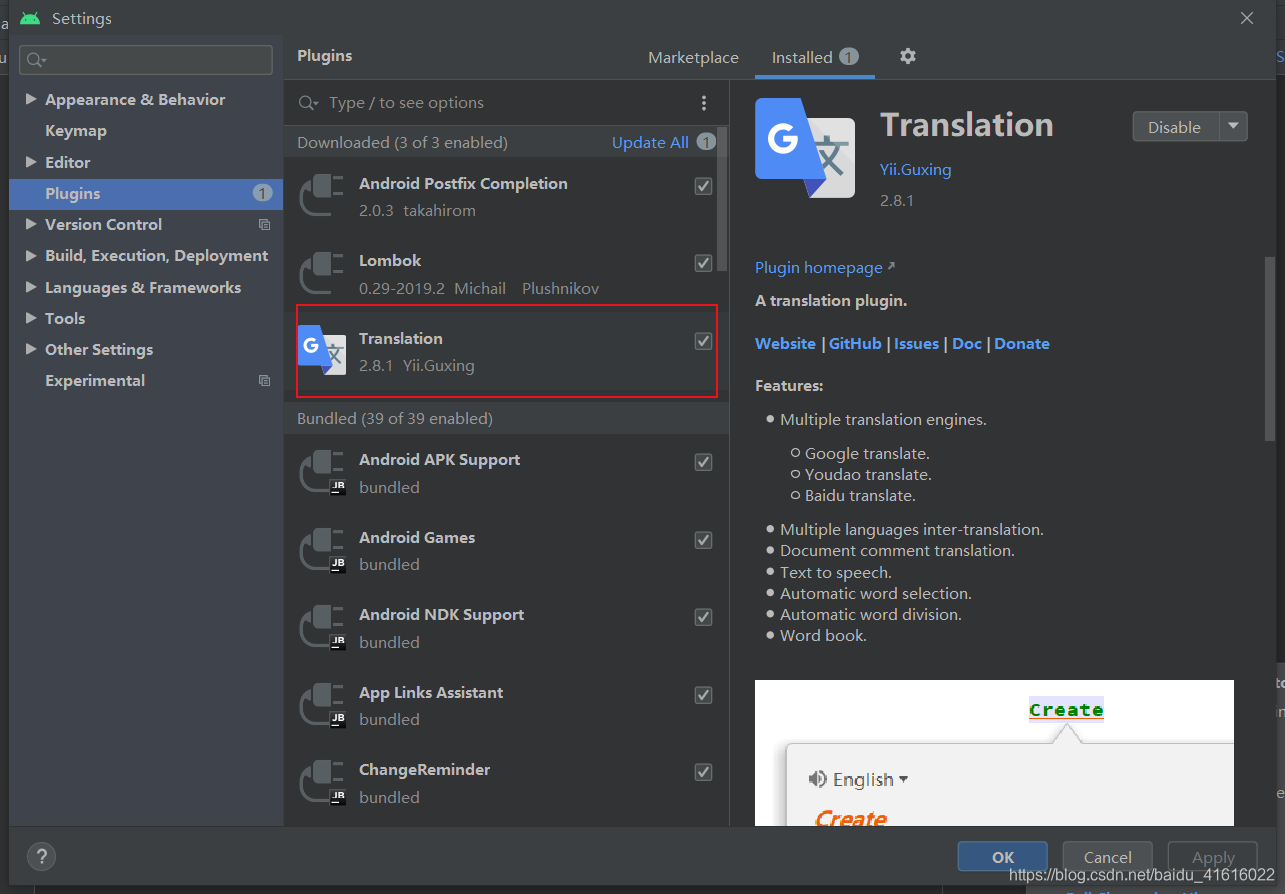Click the ChangeReminder plugin icon
Screen dimensions: 1285x894
coord(322,783)
